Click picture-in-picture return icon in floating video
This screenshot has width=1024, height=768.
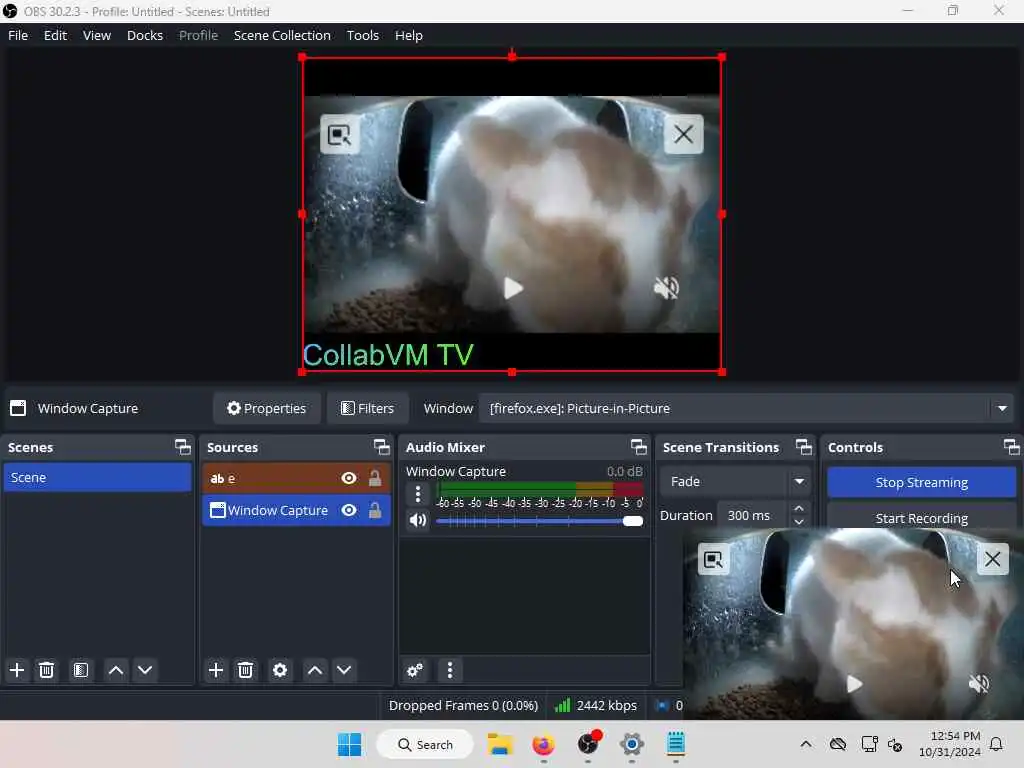click(x=713, y=560)
